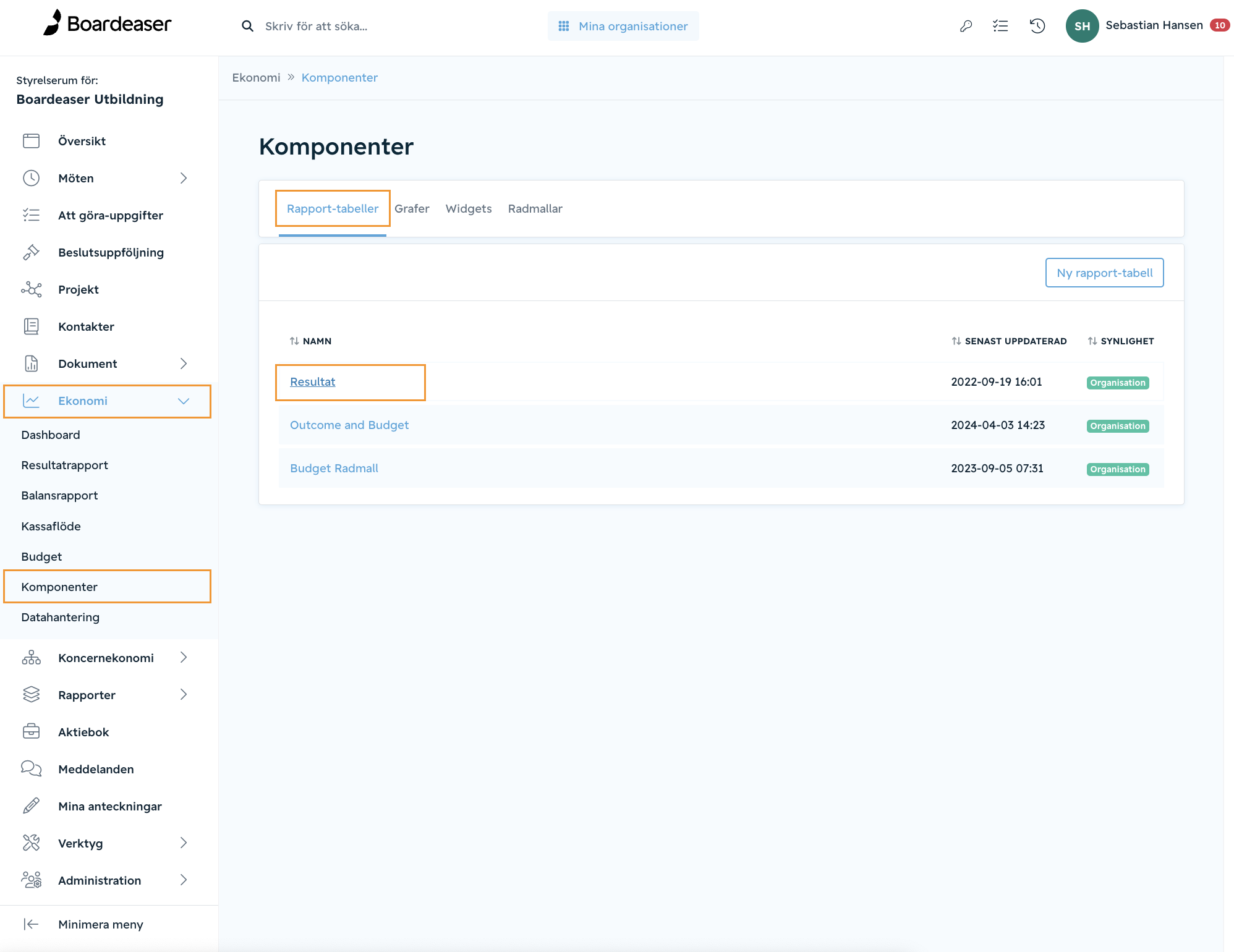Click the Kontakter book icon

[31, 326]
